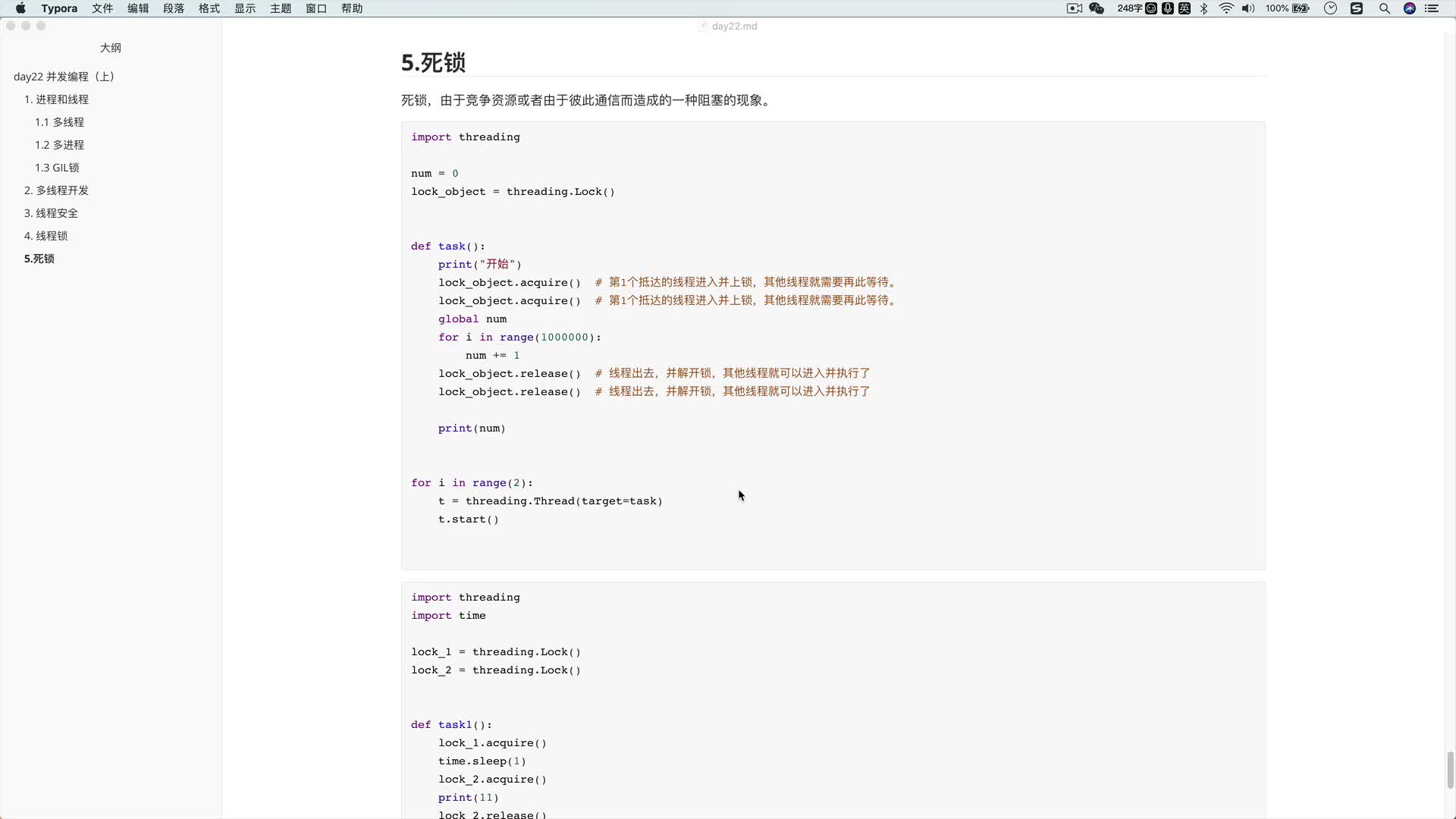Go to outline item 1. 进程和线程

(x=56, y=99)
